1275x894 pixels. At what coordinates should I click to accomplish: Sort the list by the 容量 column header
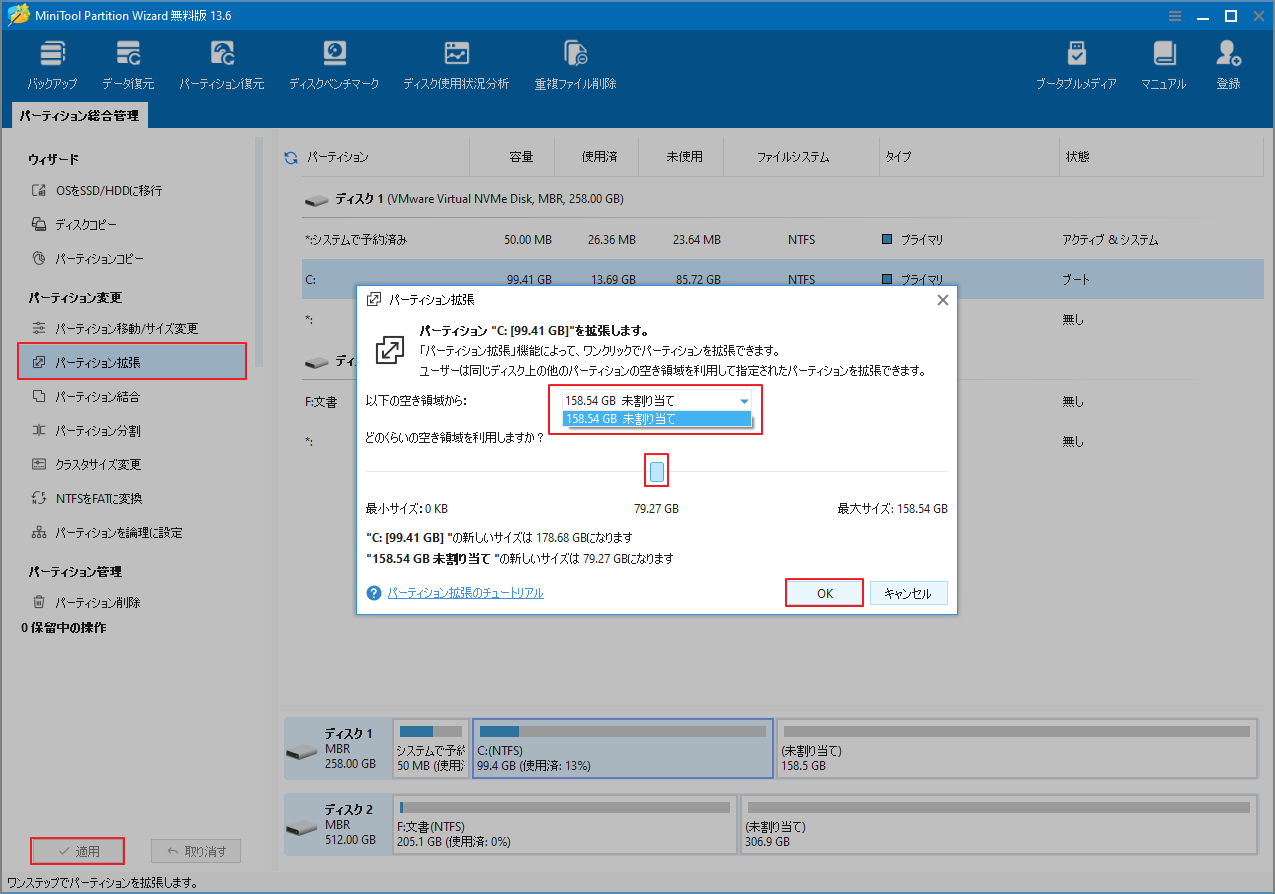tap(521, 157)
